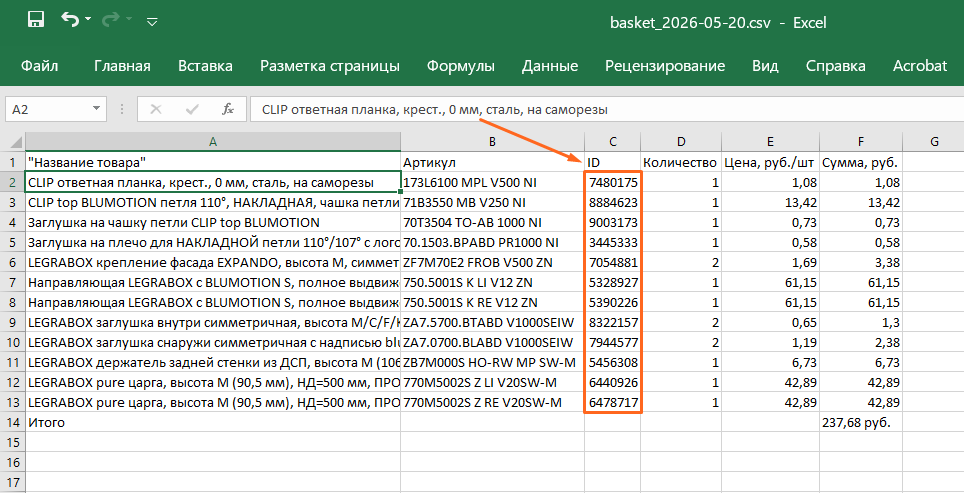Select ID cell 9003173
Viewport: 964px width, 493px height.
click(x=612, y=223)
